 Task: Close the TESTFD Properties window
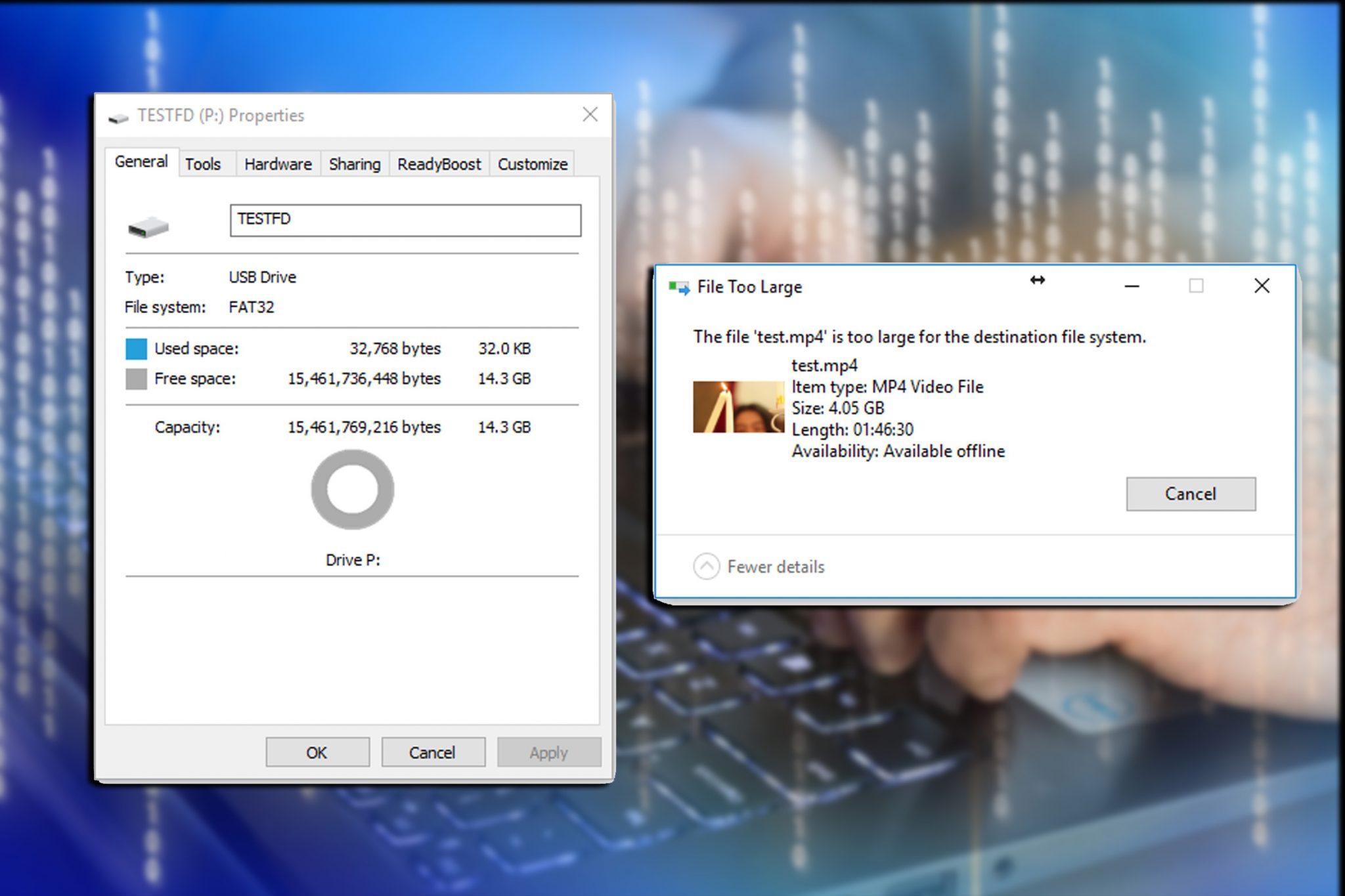point(590,115)
